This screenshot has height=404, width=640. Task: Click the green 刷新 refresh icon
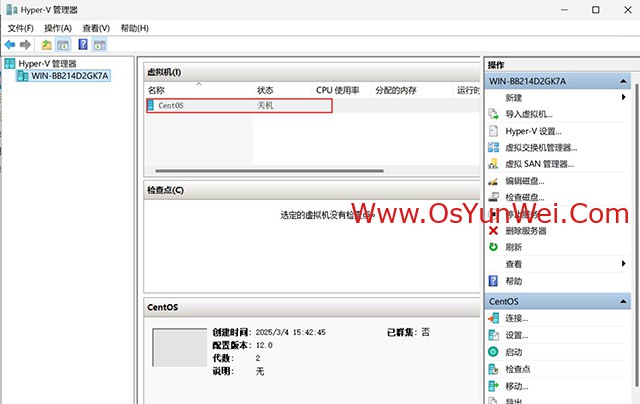click(493, 247)
